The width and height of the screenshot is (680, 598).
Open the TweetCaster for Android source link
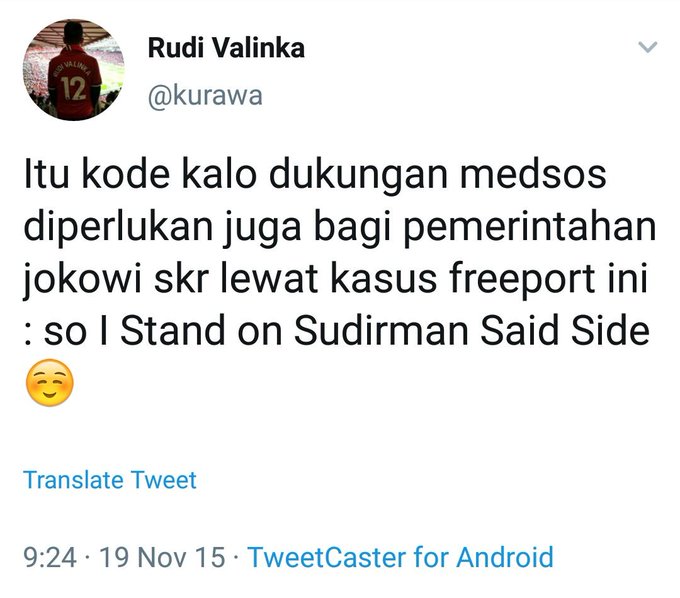coord(401,557)
